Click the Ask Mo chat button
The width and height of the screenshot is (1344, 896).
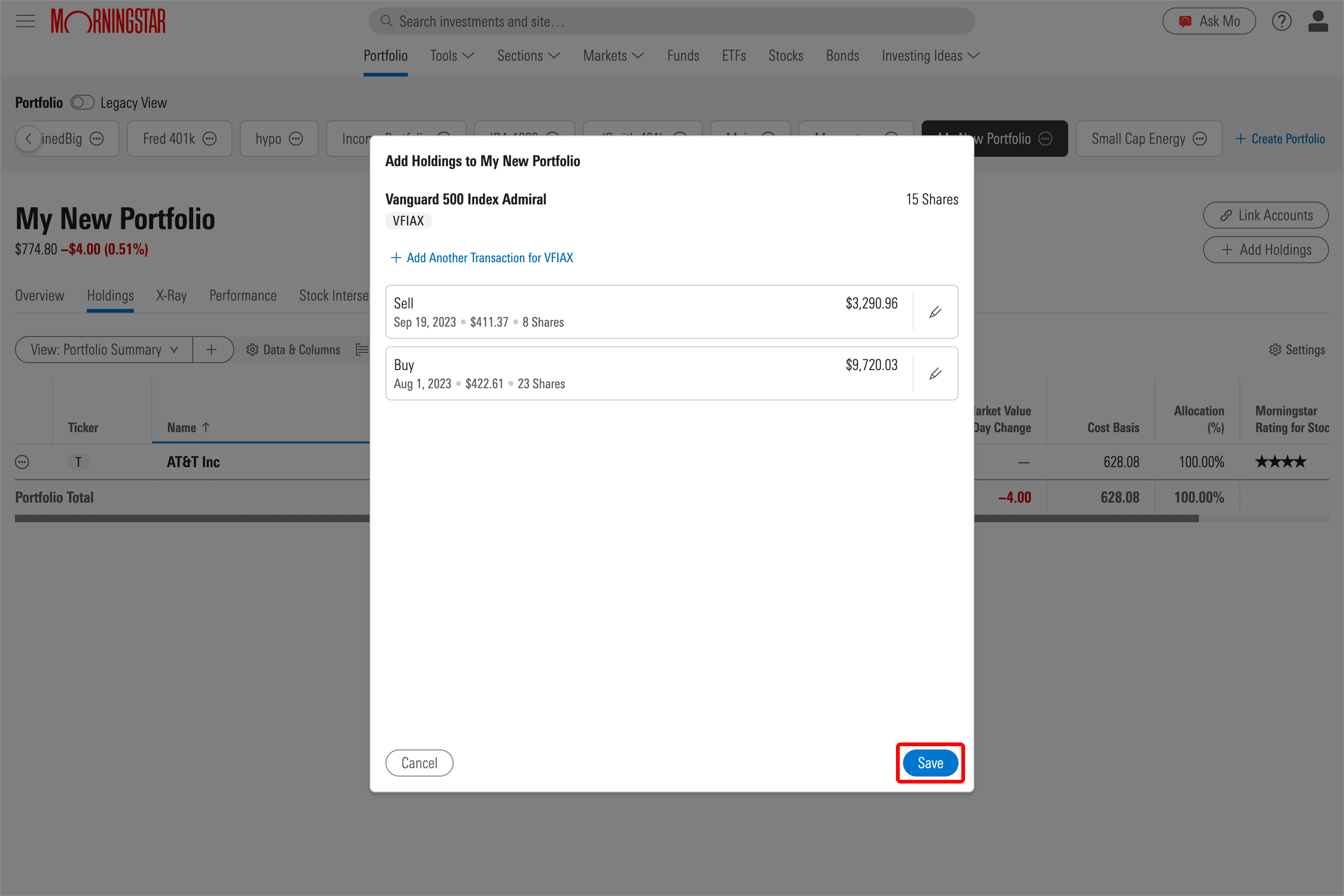(x=1209, y=21)
